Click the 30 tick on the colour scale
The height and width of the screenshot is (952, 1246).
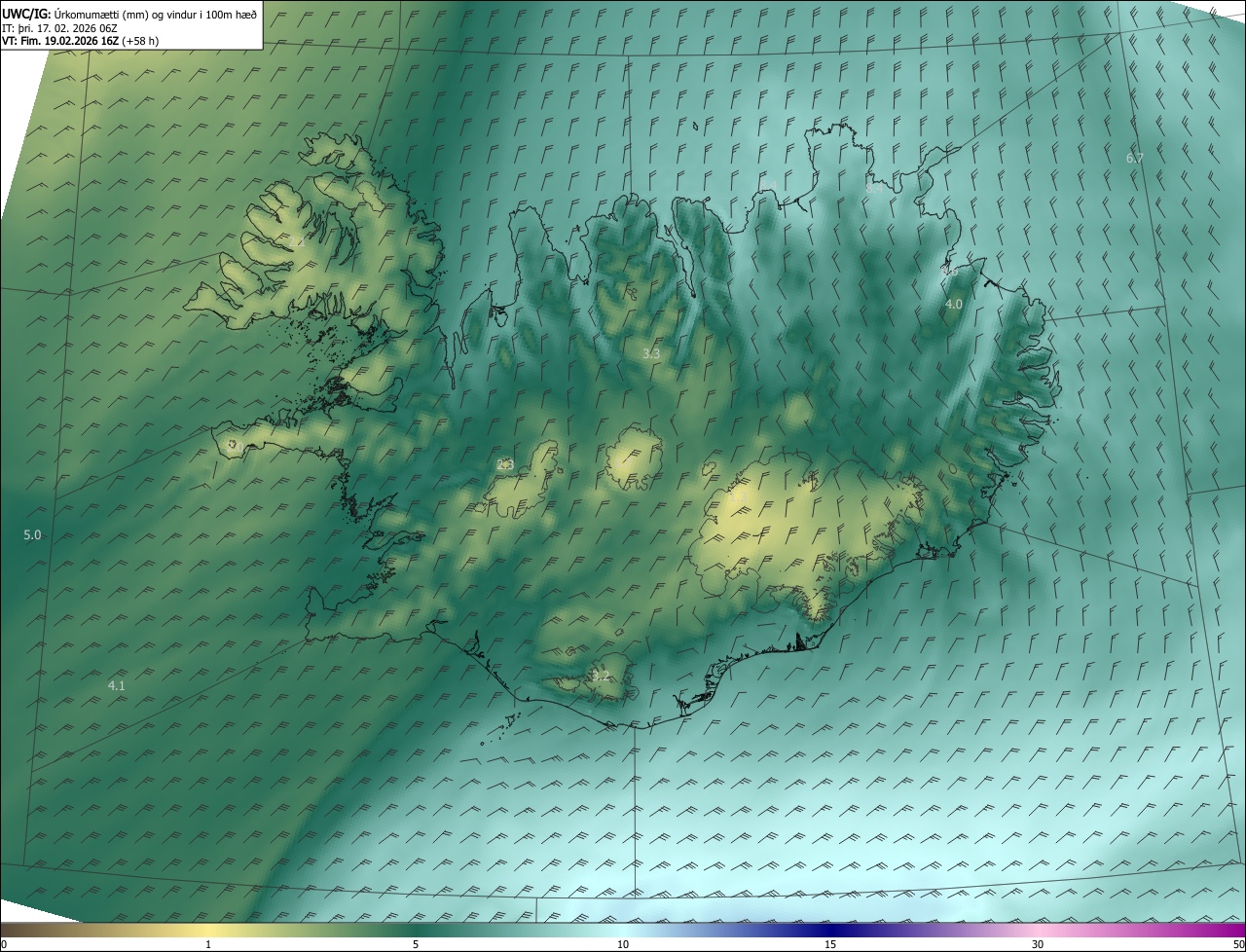click(1038, 945)
